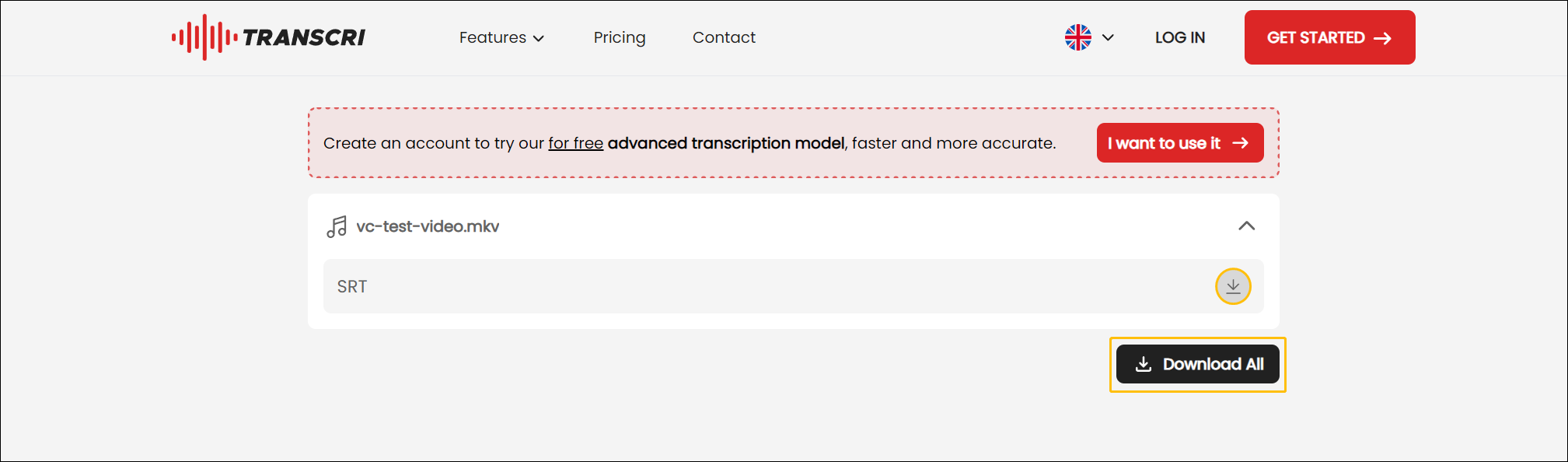
Task: Click the UK flag language icon
Action: coord(1077,37)
